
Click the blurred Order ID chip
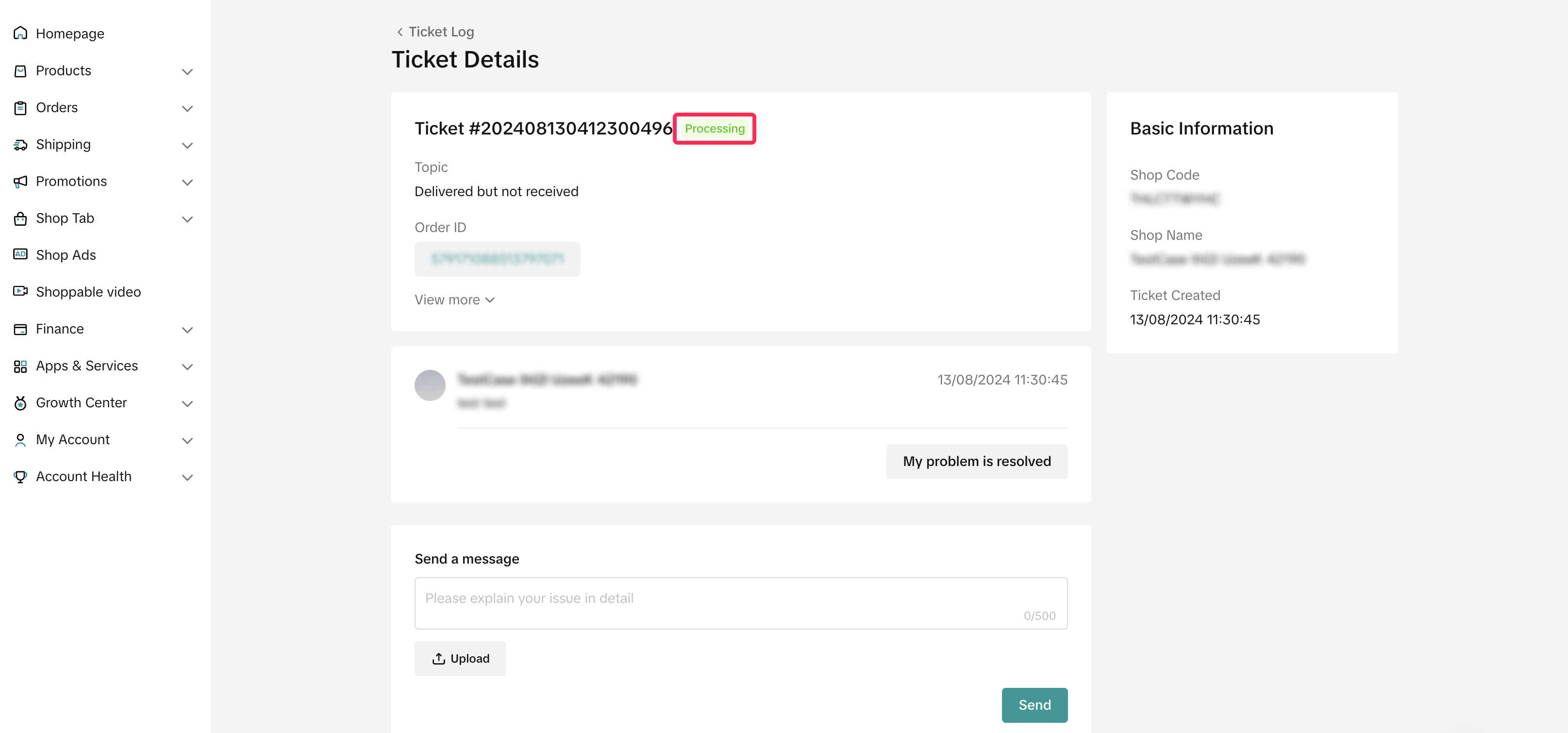497,259
